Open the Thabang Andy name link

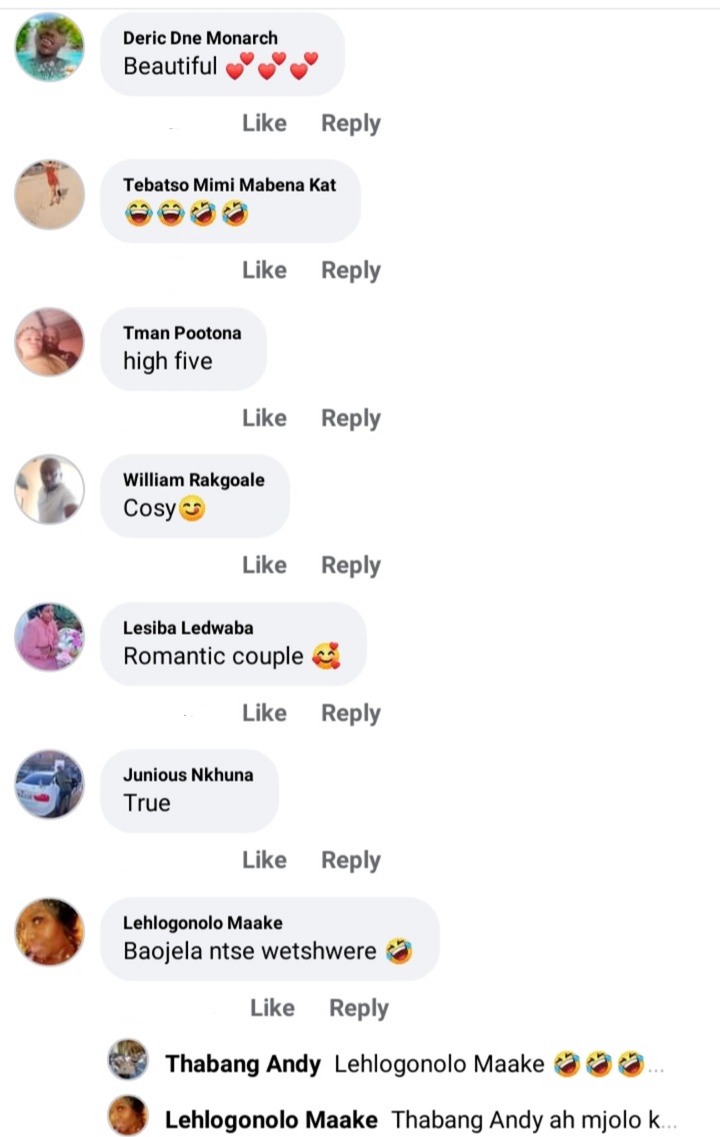[243, 1064]
